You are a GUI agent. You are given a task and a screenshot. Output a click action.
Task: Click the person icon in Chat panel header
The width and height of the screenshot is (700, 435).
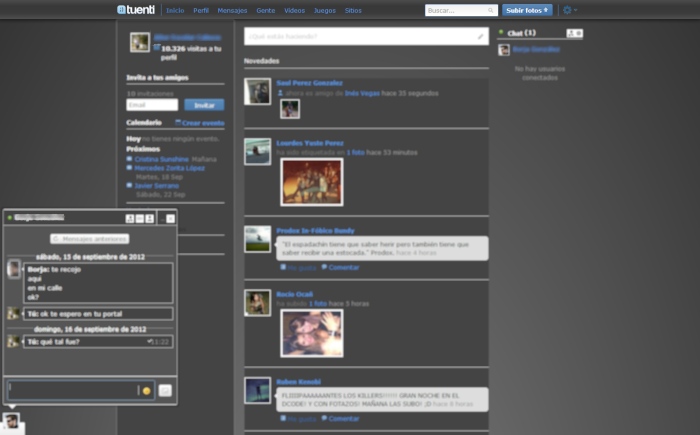[x=571, y=33]
